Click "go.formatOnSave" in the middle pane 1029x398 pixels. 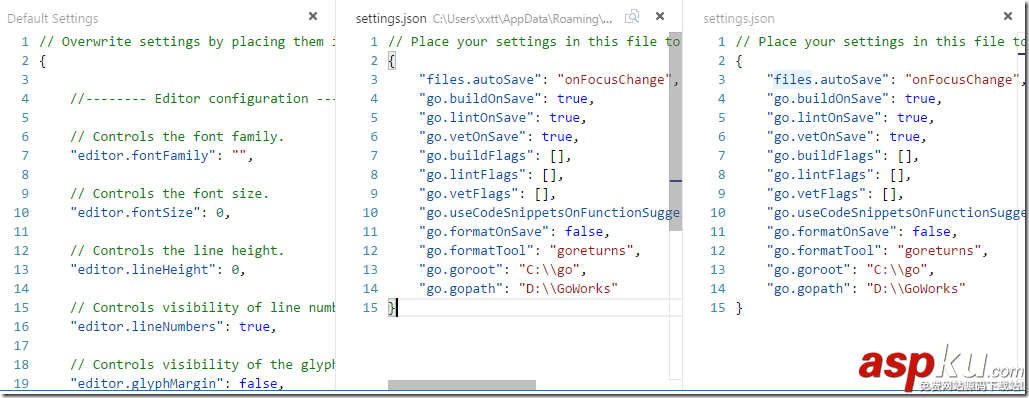point(484,232)
